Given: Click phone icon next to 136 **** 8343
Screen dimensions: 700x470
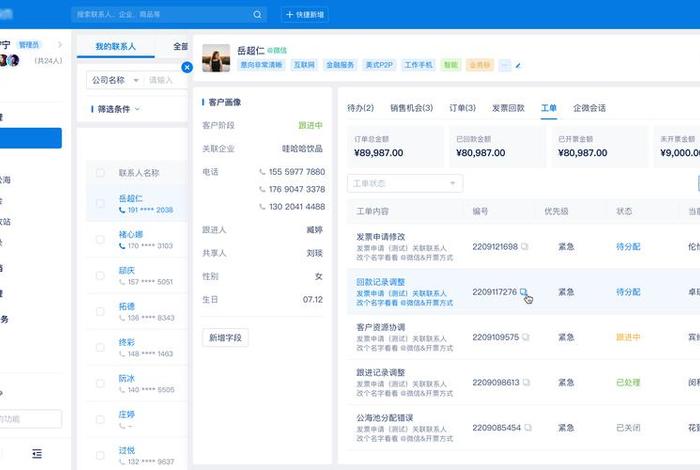Looking at the screenshot, I should 122,318.
